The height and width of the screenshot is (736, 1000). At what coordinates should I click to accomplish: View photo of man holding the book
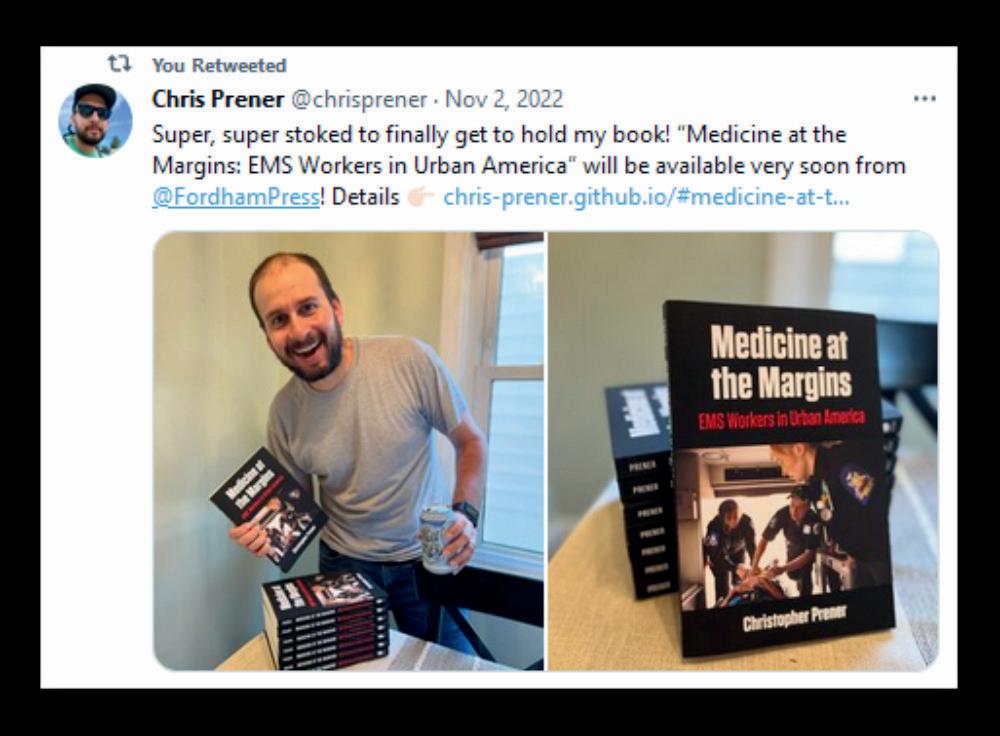(348, 451)
